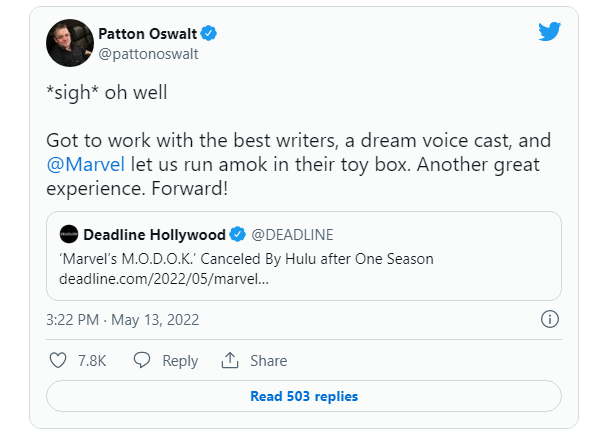Click the share arrow icon

click(x=230, y=360)
